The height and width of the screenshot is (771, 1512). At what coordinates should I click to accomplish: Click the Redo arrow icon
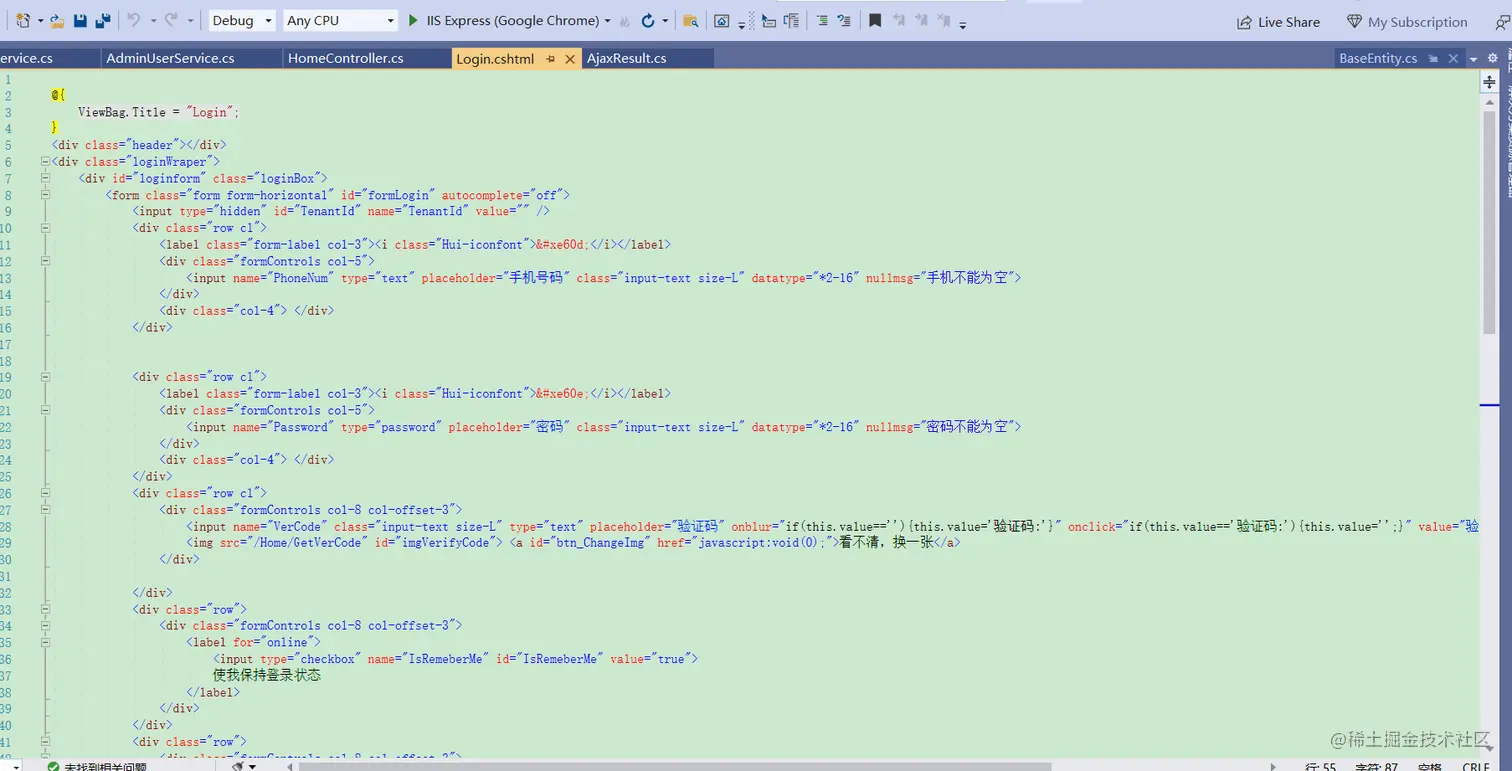pyautogui.click(x=171, y=20)
